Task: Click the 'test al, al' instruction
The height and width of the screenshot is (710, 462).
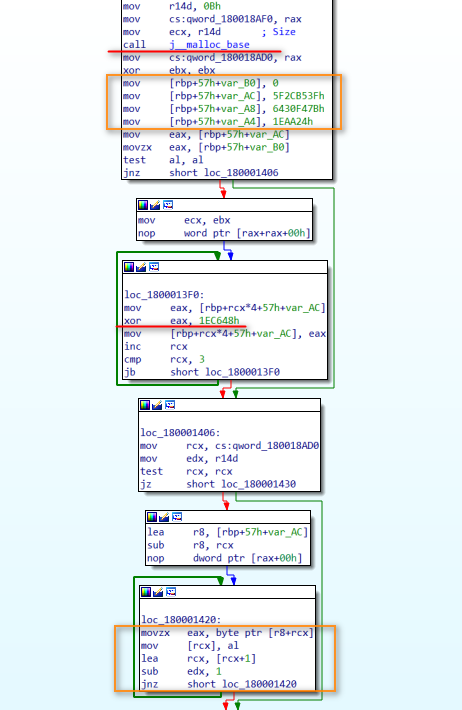Action: 163,160
